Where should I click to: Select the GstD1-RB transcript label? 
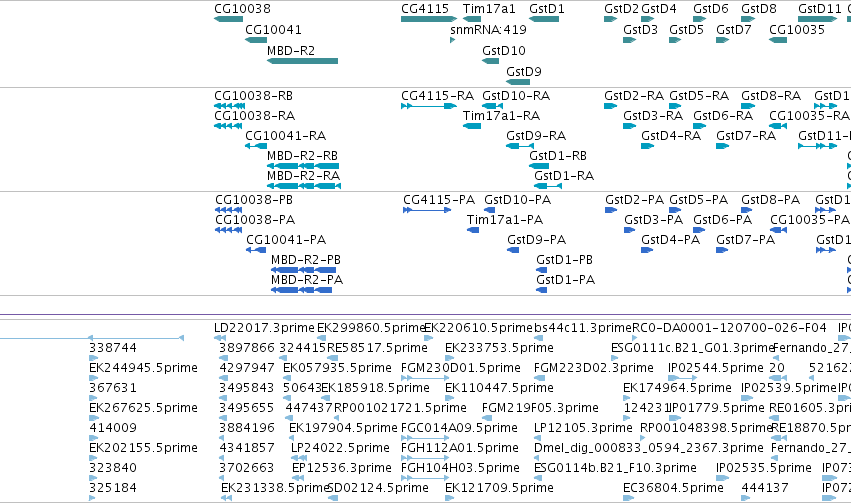point(558,156)
